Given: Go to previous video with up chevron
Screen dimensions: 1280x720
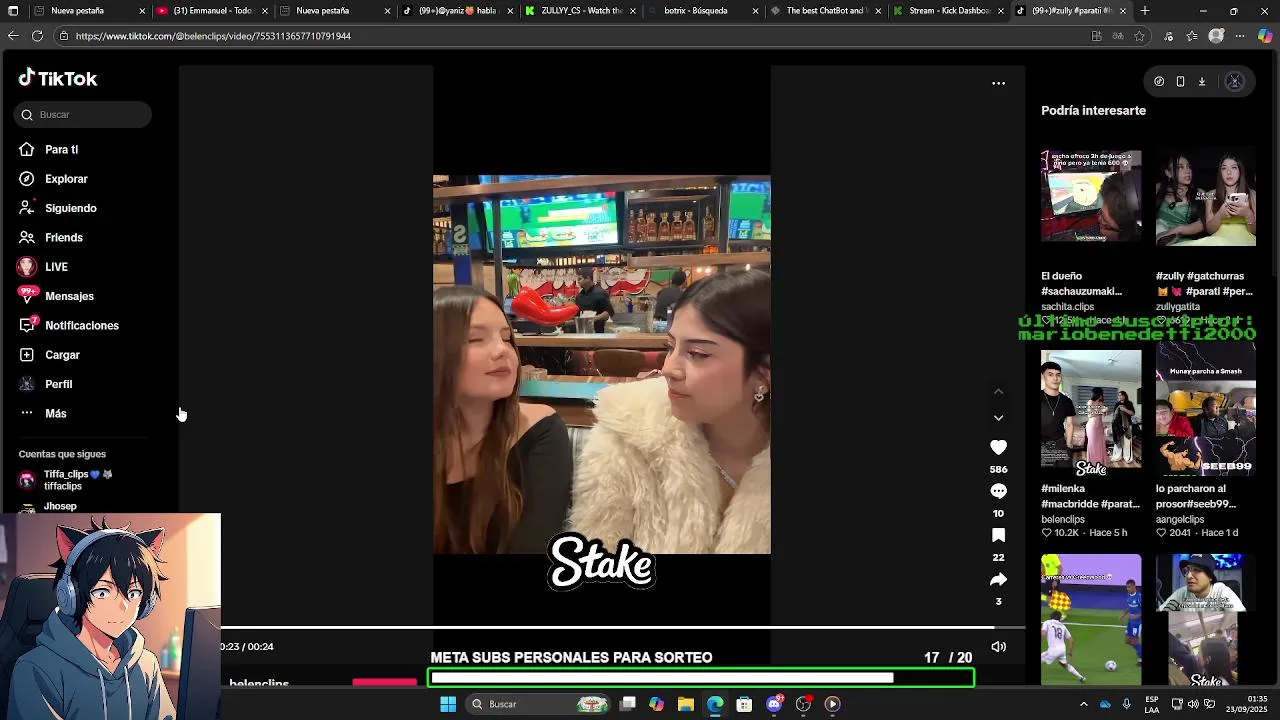Looking at the screenshot, I should (998, 391).
